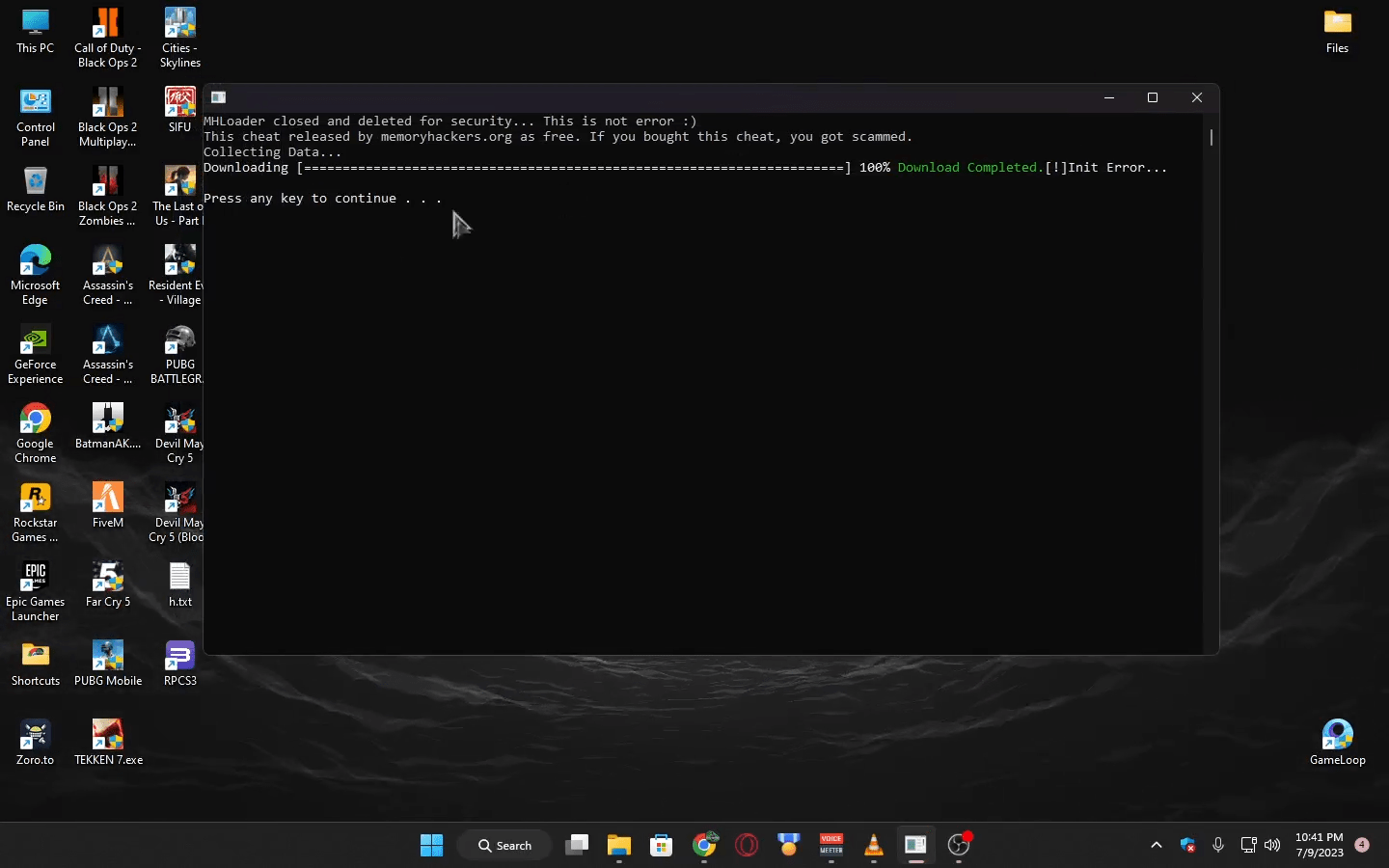Select the Cities - Skylines desktop icon
Screen dimensions: 1389x868
click(180, 39)
